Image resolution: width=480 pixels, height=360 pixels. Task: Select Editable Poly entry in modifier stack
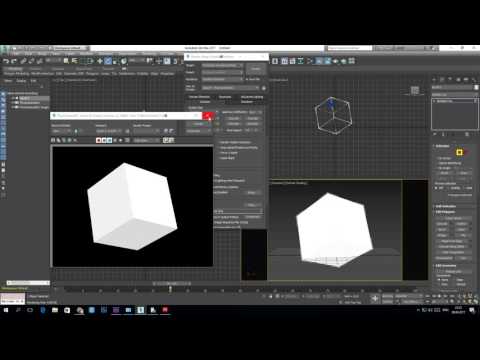[x=455, y=101]
